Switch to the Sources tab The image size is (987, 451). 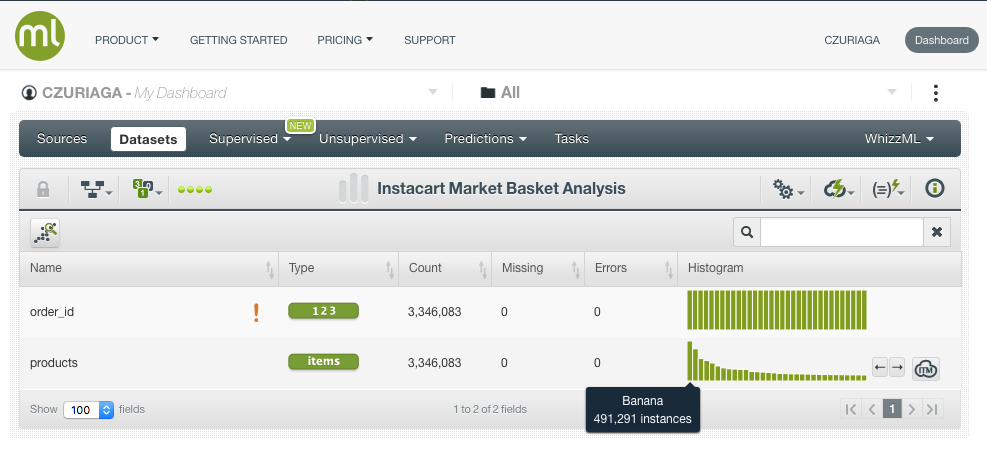point(62,139)
